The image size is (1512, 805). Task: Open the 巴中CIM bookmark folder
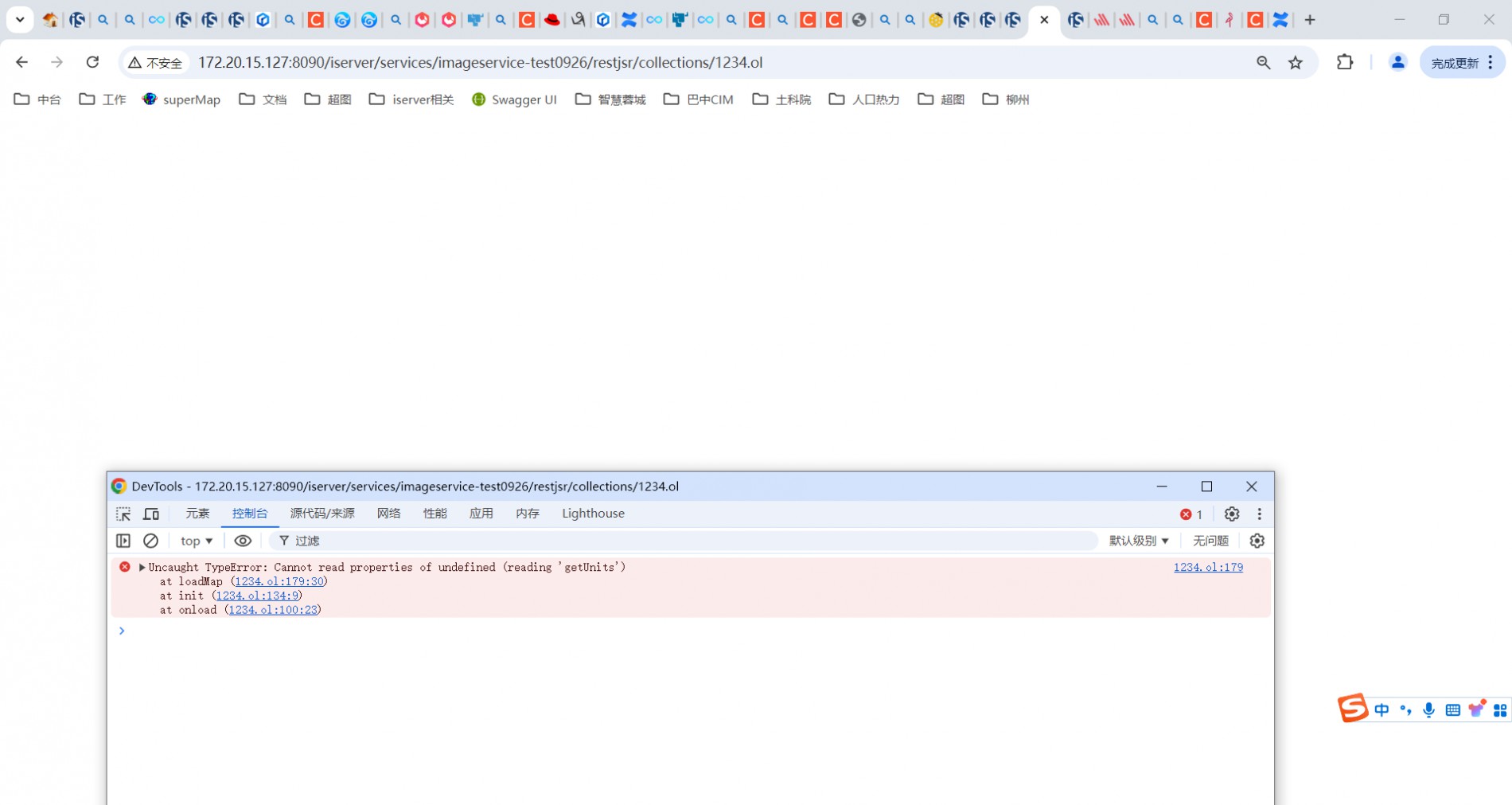(x=699, y=100)
